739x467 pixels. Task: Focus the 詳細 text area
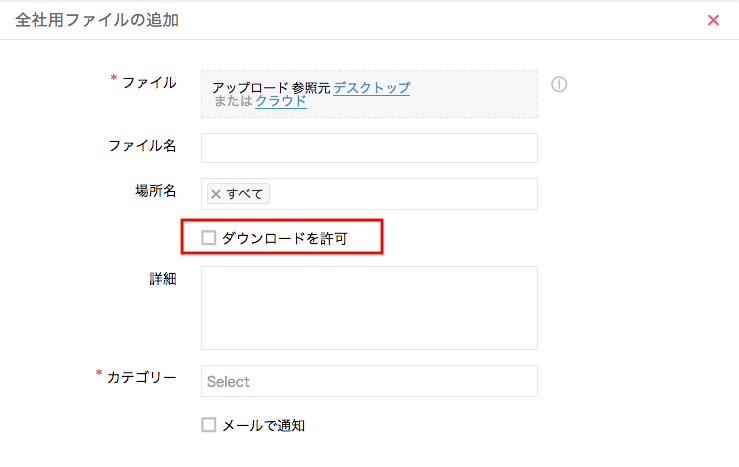pos(369,308)
